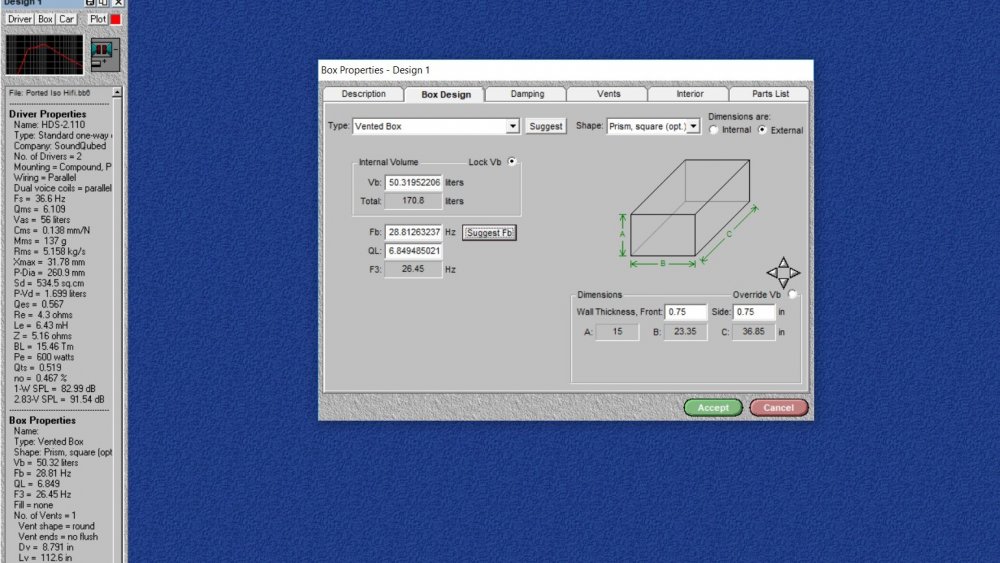Image resolution: width=1000 pixels, height=563 pixels.
Task: Expand the box Type dropdown
Action: (512, 126)
